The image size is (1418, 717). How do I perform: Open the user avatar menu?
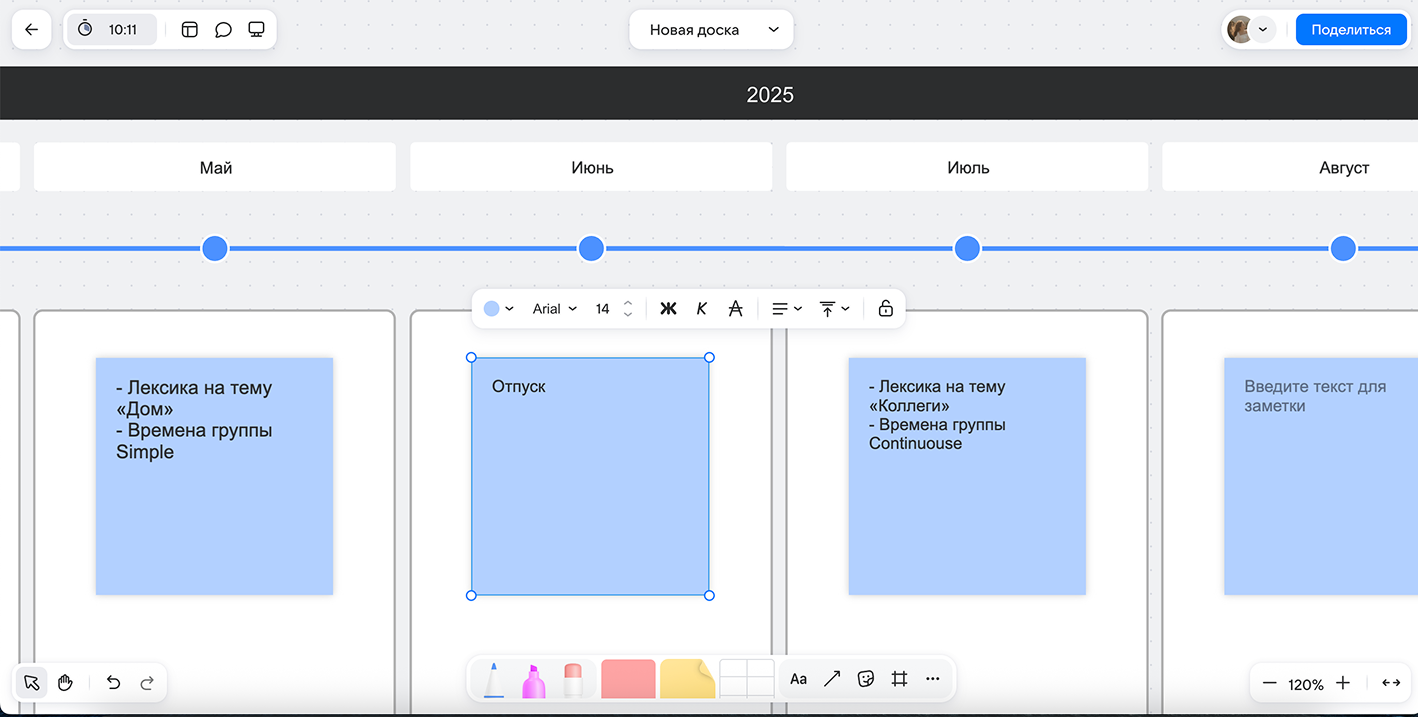point(1250,30)
